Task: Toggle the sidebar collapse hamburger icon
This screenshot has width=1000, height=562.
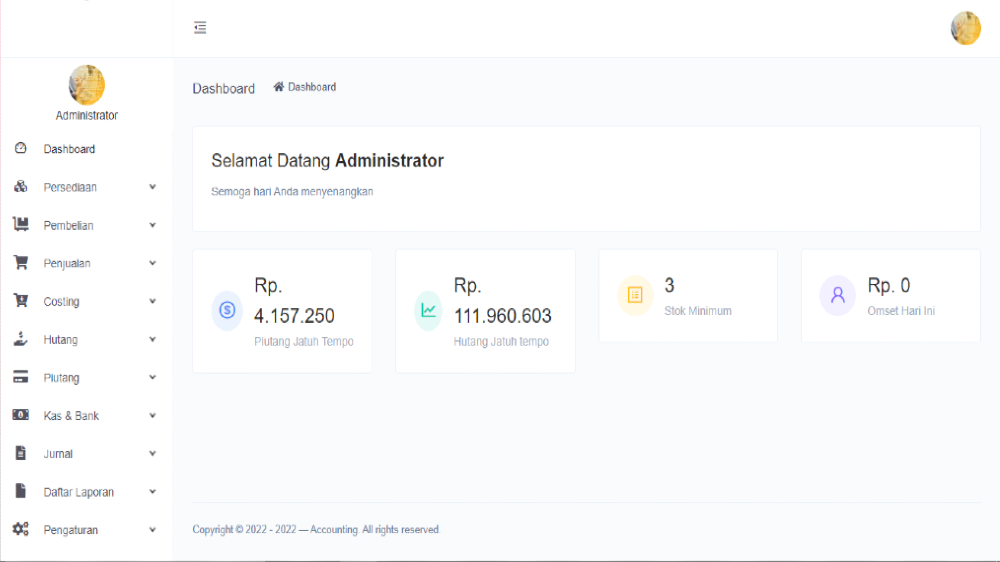Action: 200,28
